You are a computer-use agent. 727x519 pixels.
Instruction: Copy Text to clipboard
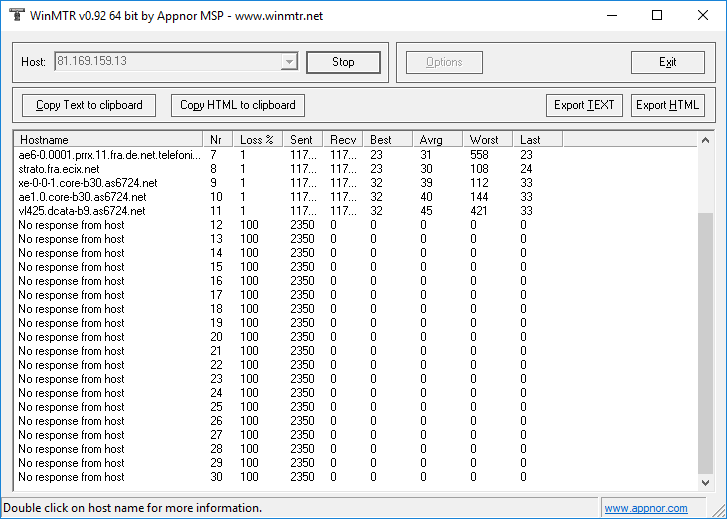click(89, 105)
